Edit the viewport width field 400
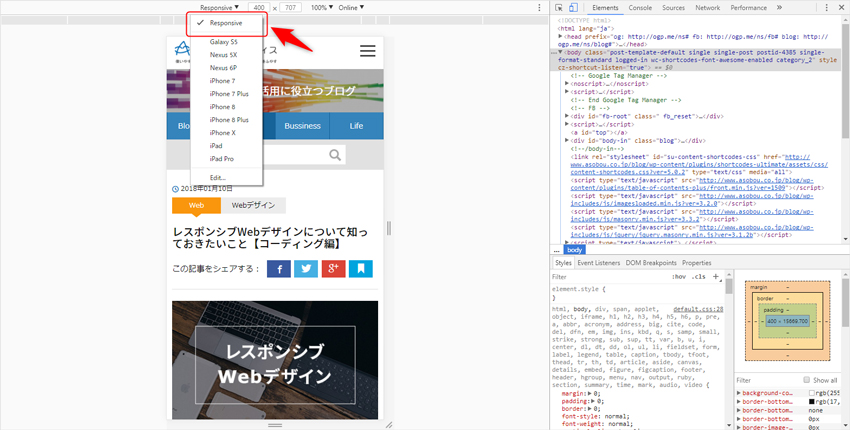Image resolution: width=850 pixels, height=430 pixels. 259,8
